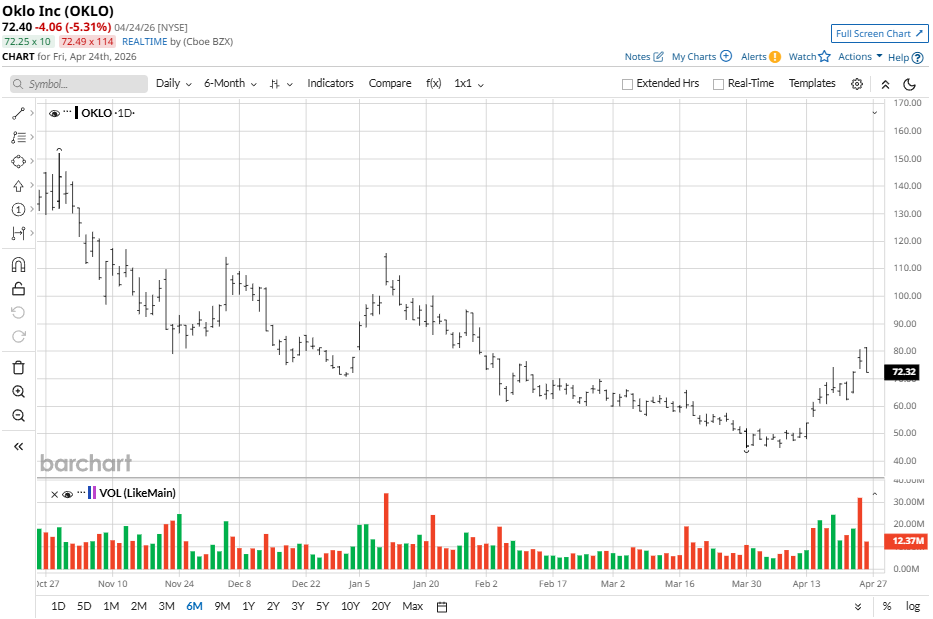Expand the volume pane chevron
This screenshot has height=619, width=933.
[x=875, y=494]
